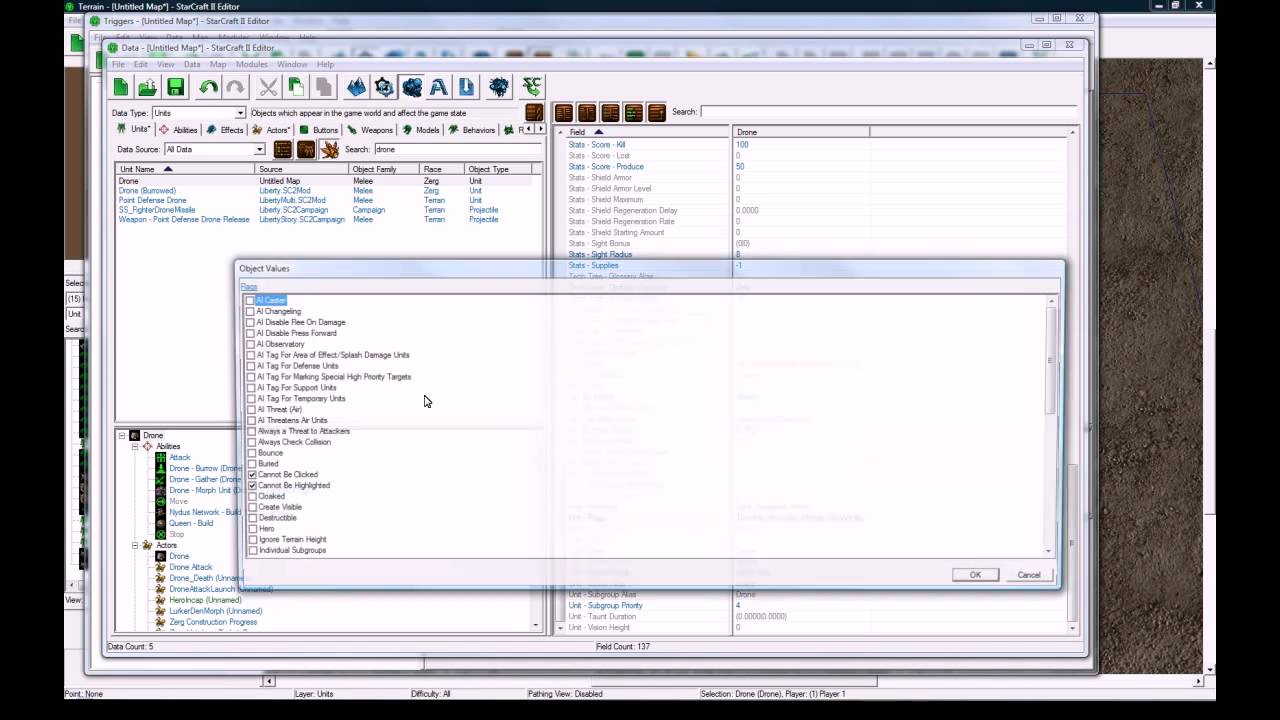Click the first view-mode icon left of right Search
The image size is (1280, 720).
pos(564,113)
